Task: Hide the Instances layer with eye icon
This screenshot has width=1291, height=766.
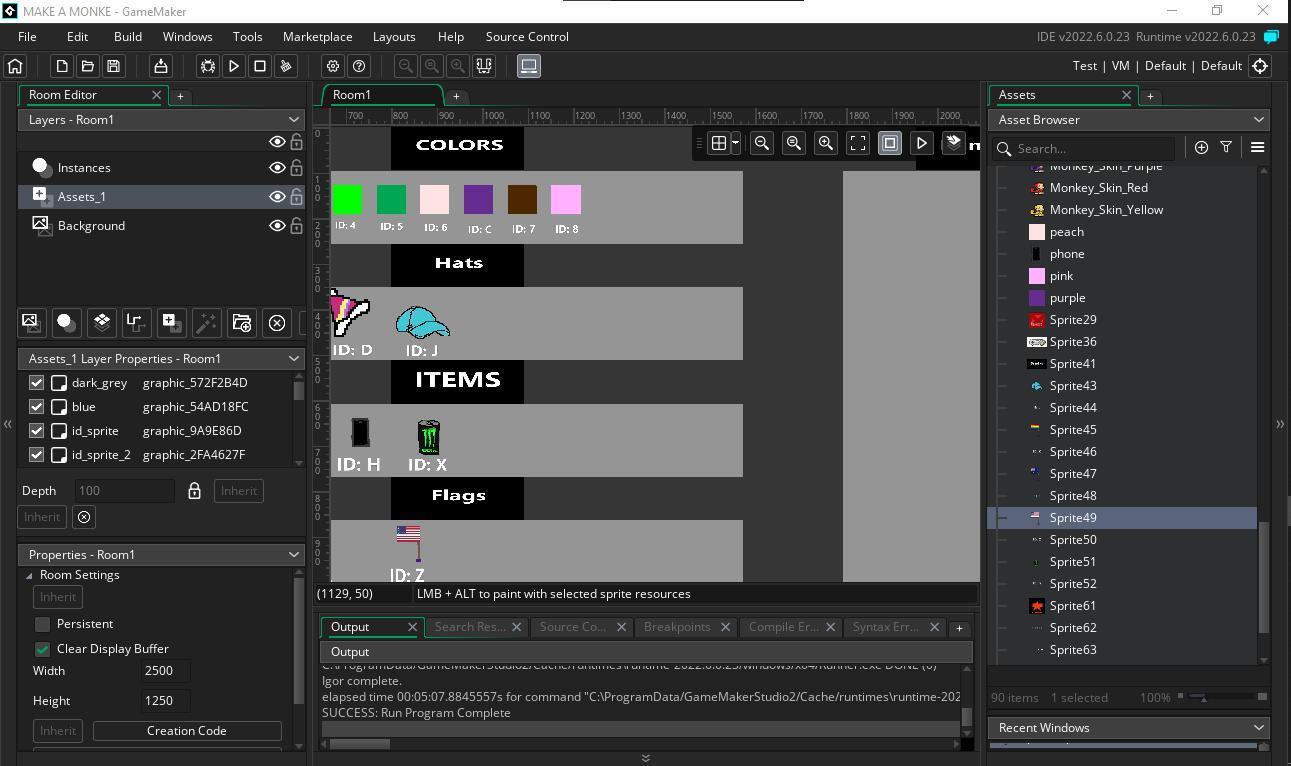Action: [277, 168]
